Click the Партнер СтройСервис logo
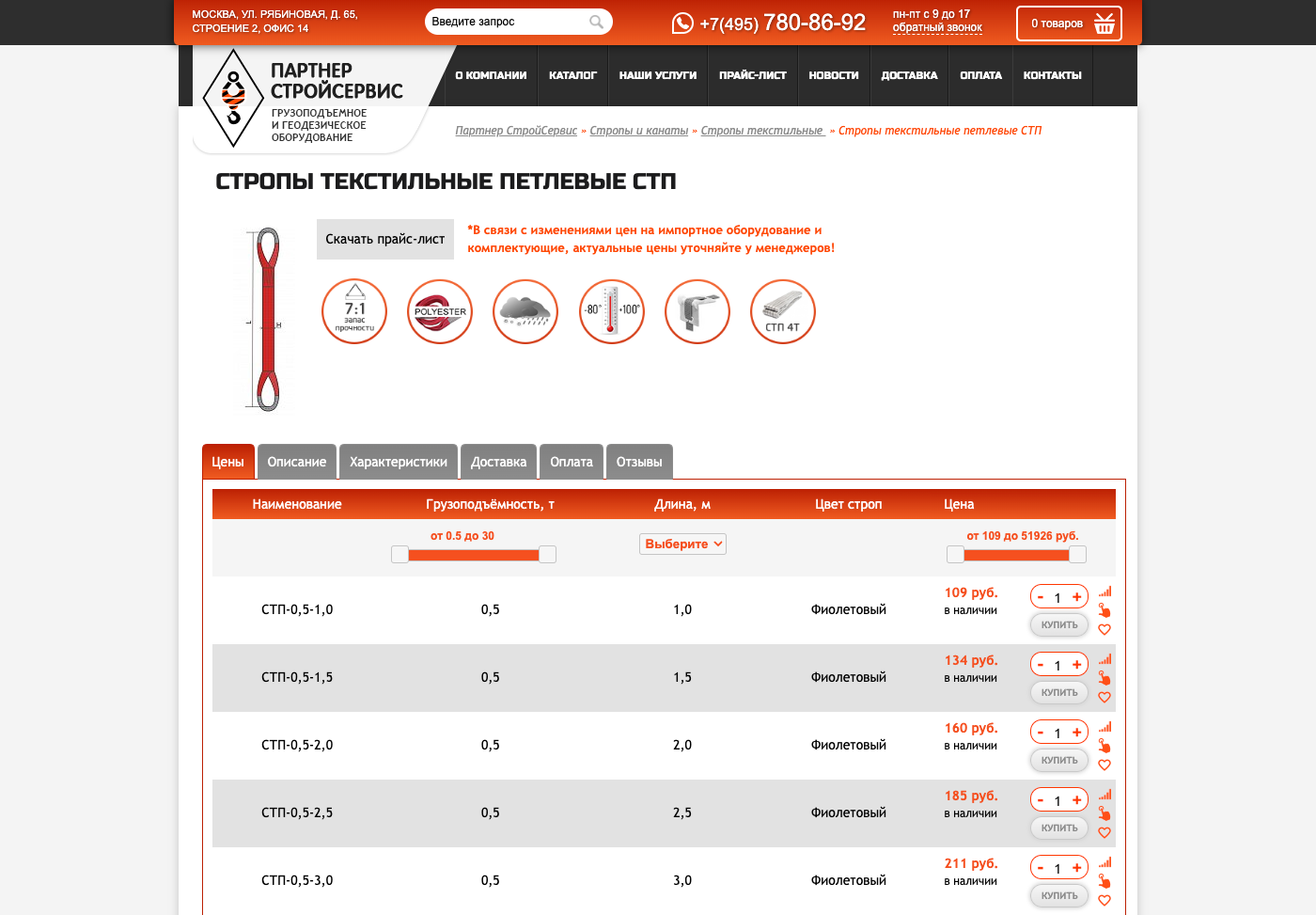This screenshot has height=915, width=1316. pyautogui.click(x=301, y=99)
